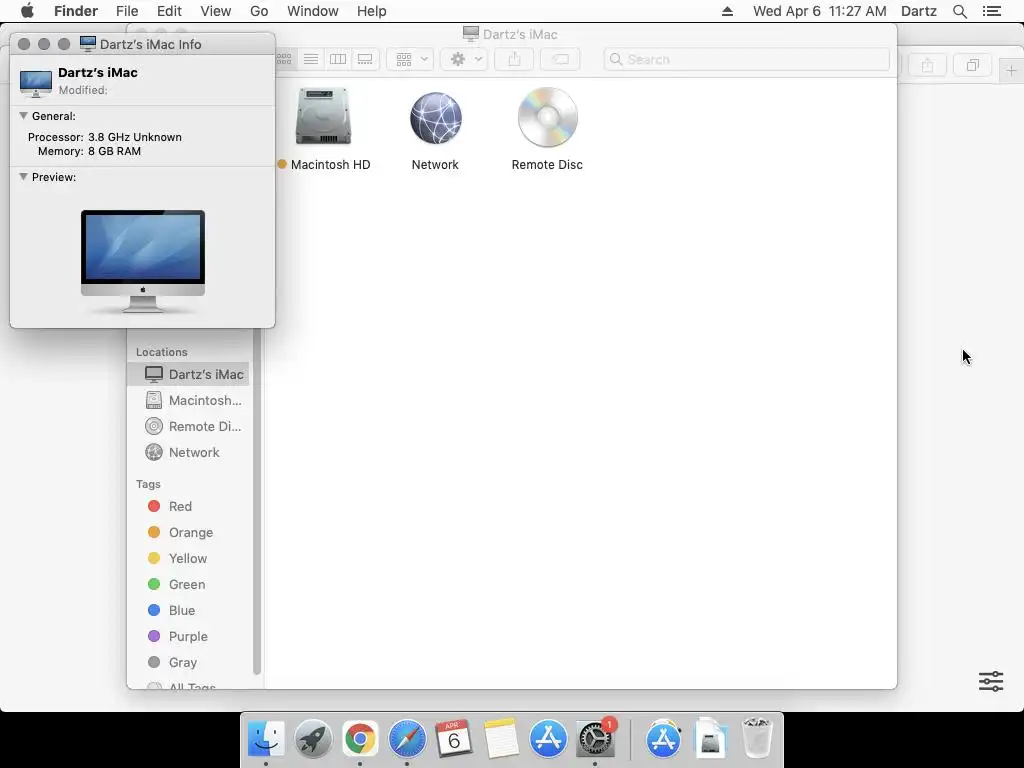
Task: Click the eject icon in menu bar
Action: [x=727, y=11]
